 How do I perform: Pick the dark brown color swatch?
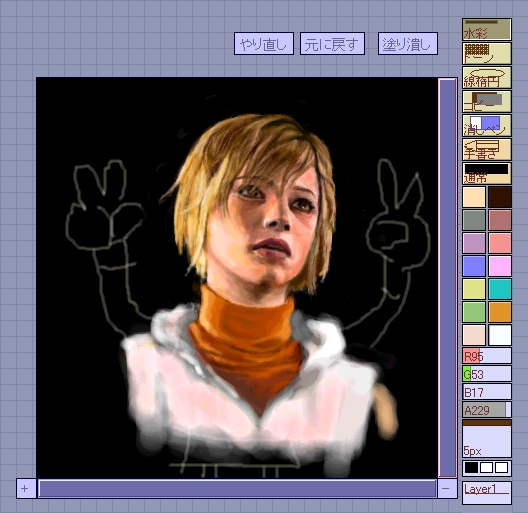tap(500, 197)
